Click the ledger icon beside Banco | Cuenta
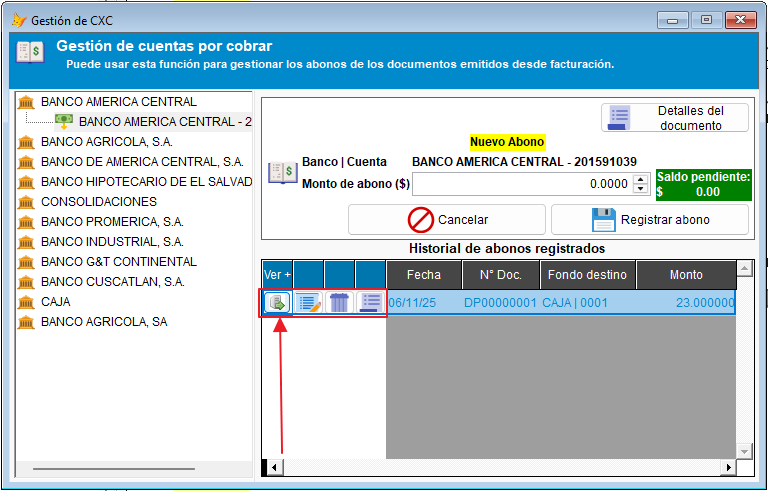 coord(283,173)
